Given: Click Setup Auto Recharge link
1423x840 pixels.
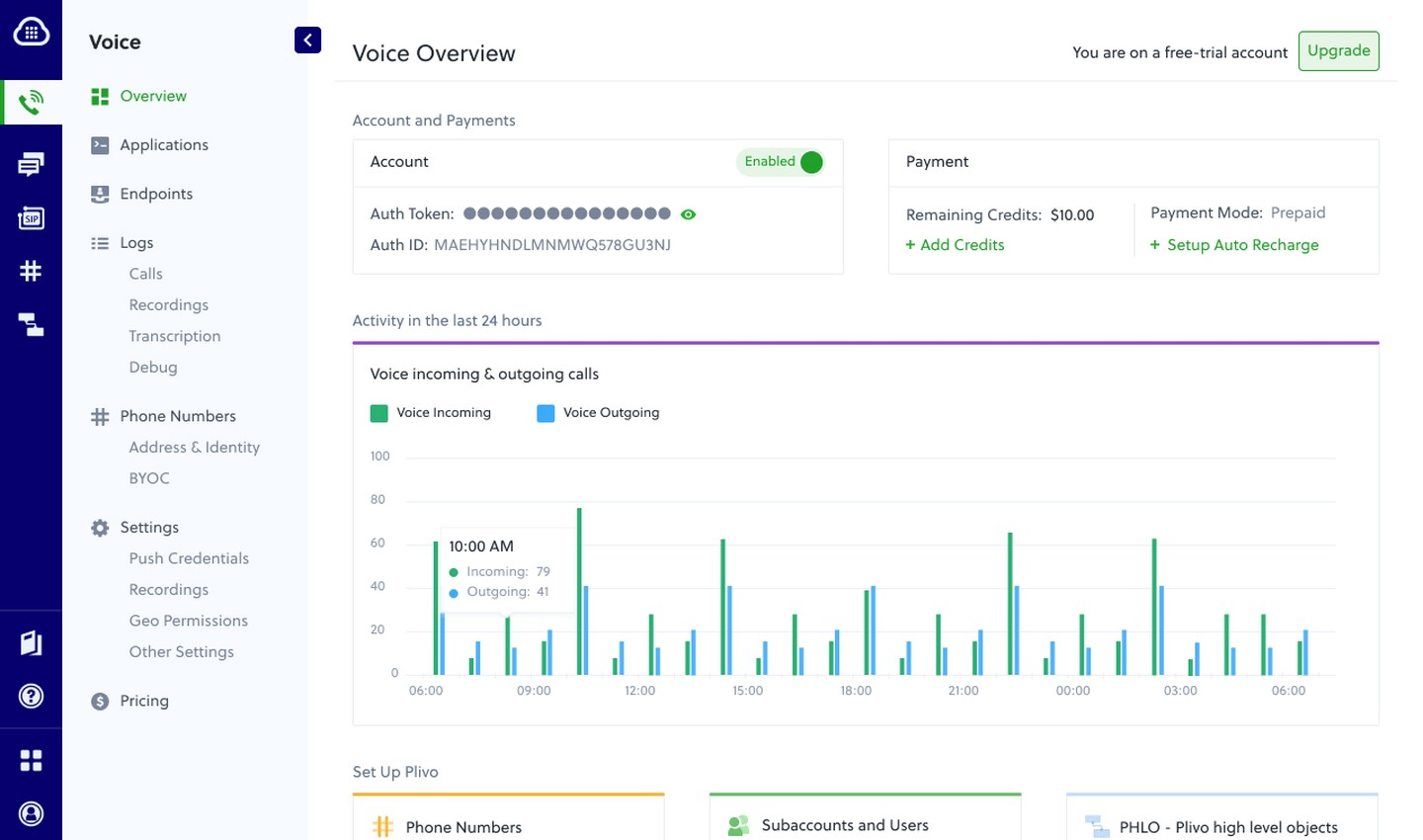Looking at the screenshot, I should tap(1234, 245).
